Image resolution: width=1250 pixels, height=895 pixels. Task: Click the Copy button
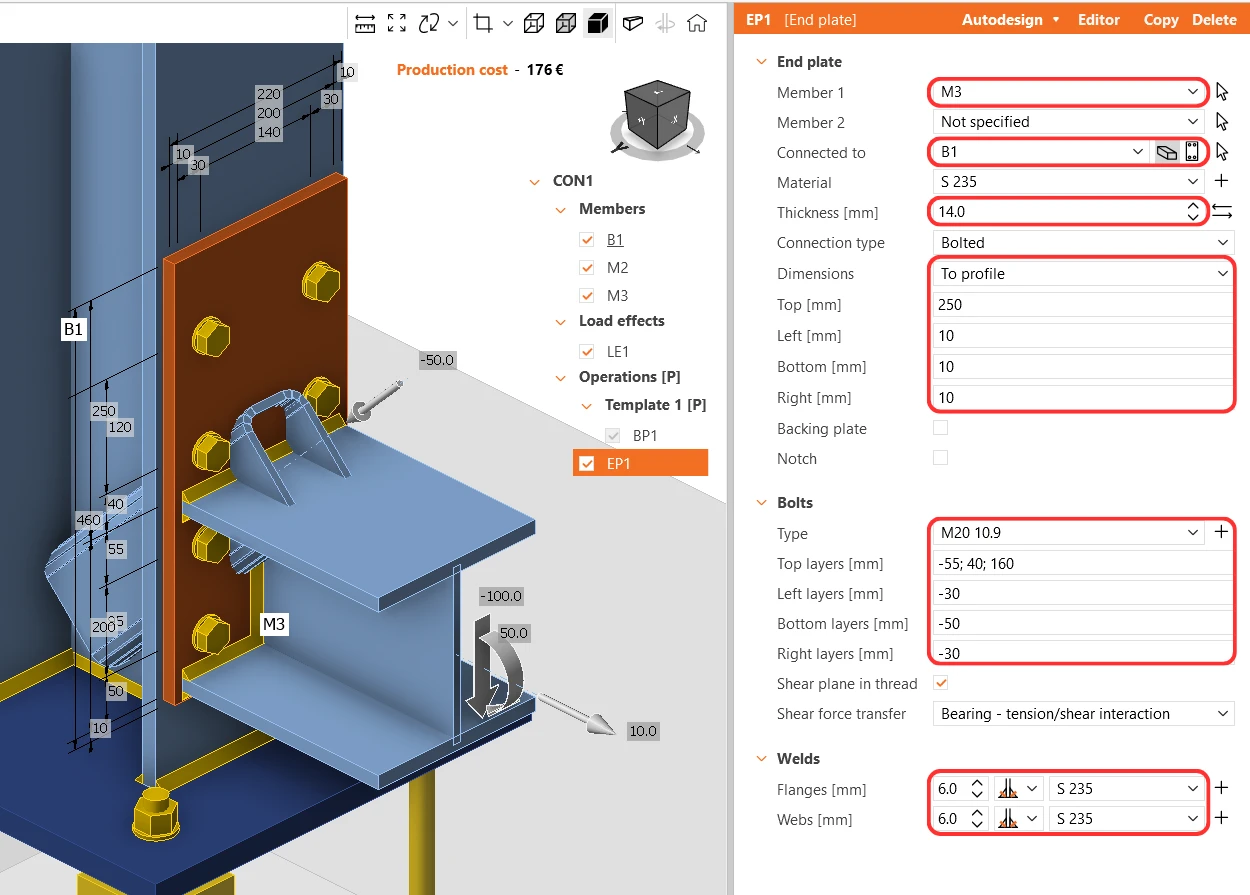[1161, 20]
